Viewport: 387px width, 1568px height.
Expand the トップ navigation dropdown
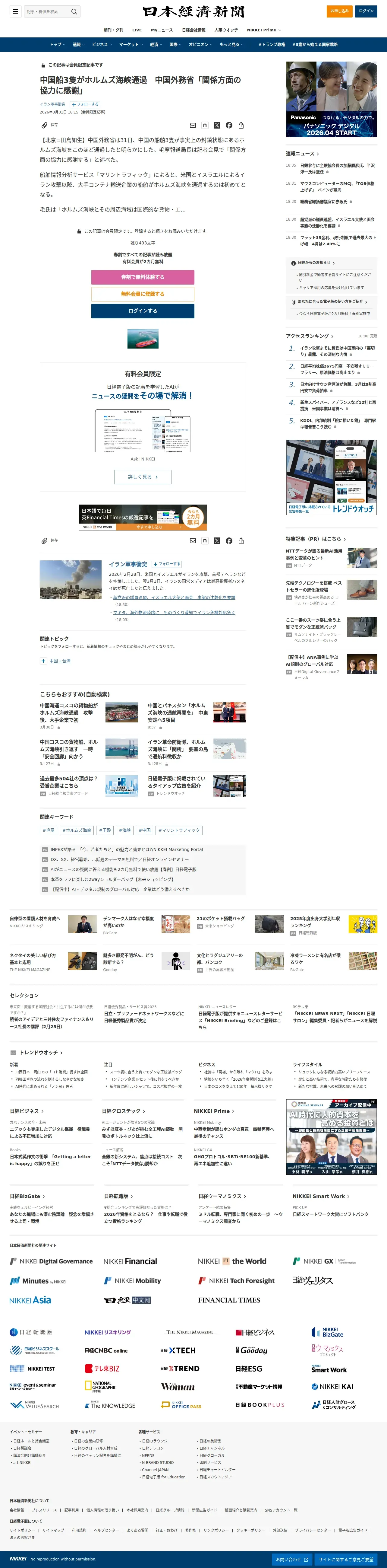point(57,44)
